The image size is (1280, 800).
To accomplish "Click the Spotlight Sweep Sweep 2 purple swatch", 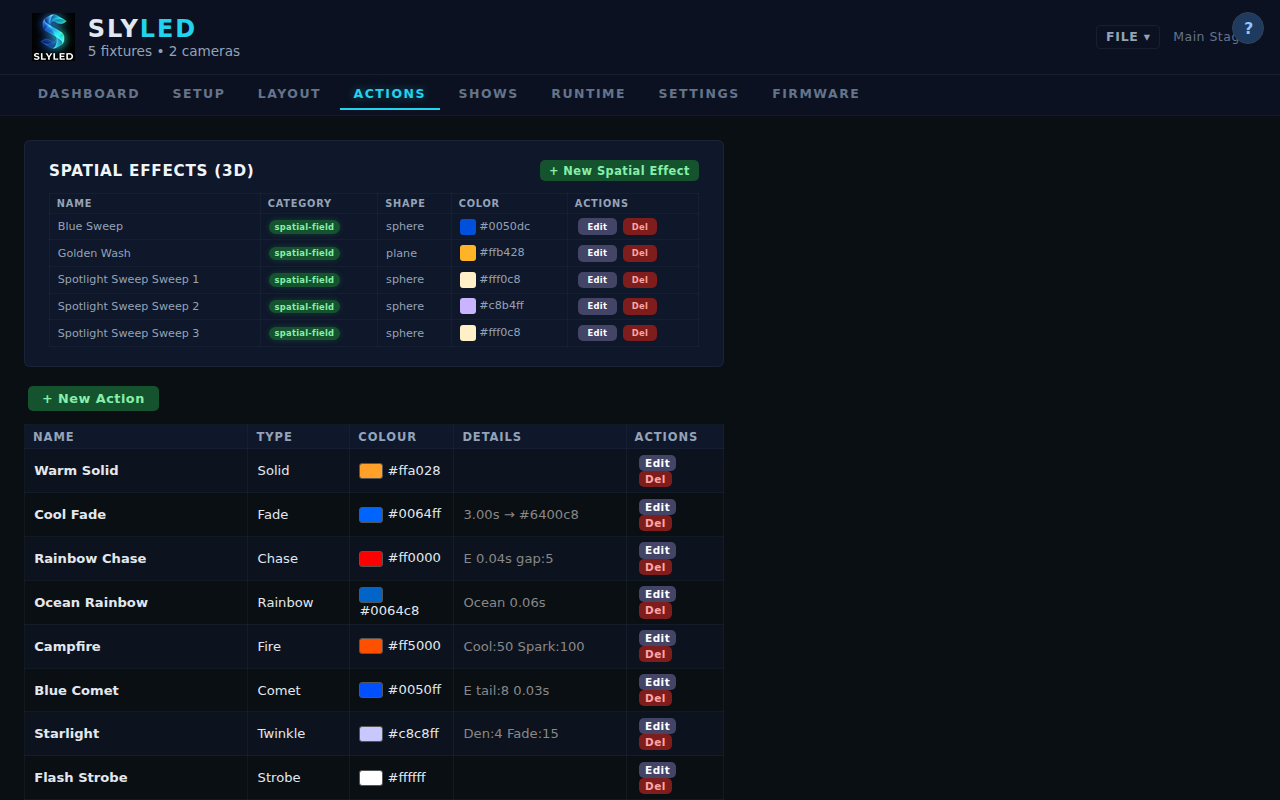I will pos(467,306).
